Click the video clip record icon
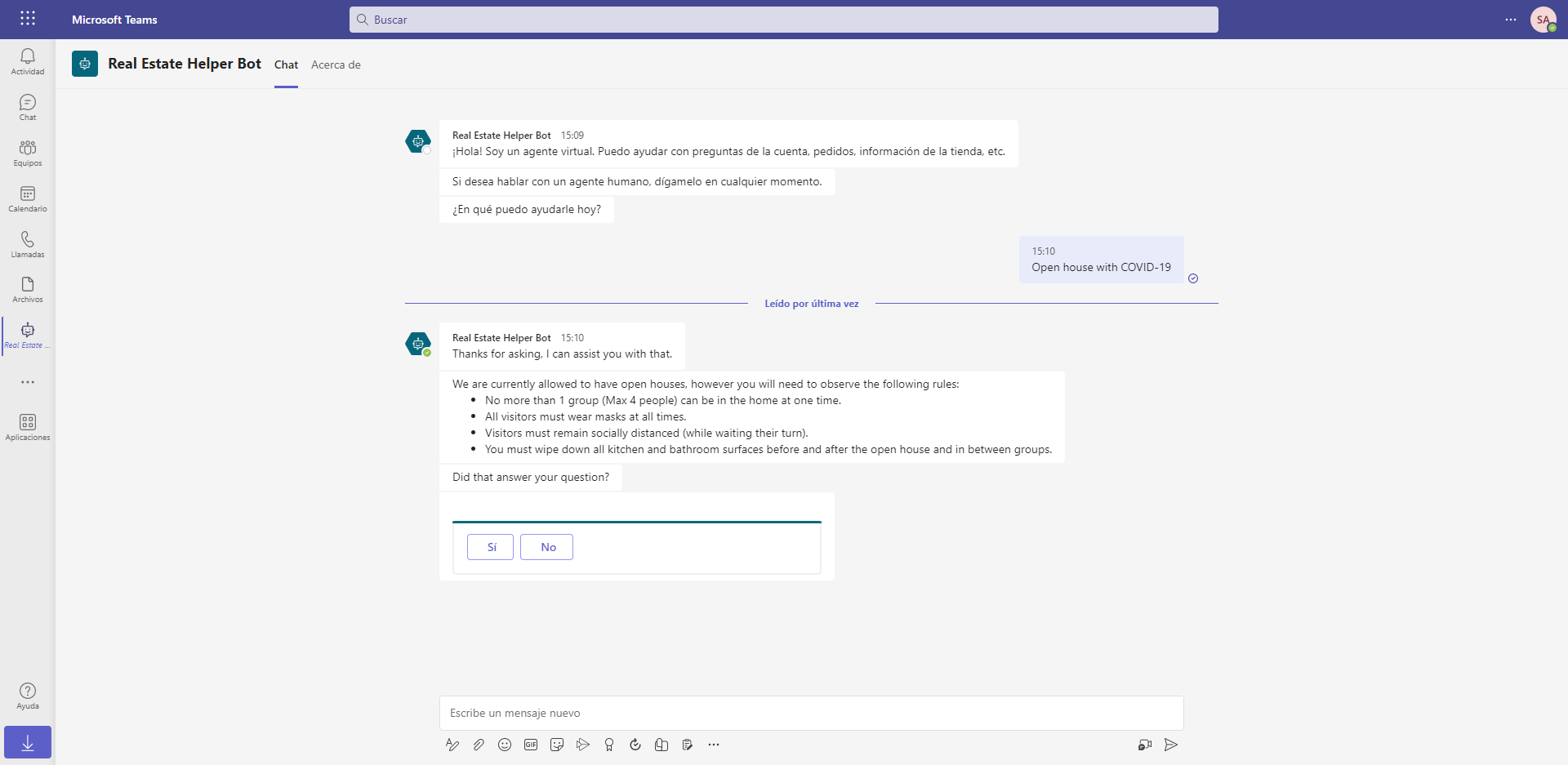 [1145, 745]
